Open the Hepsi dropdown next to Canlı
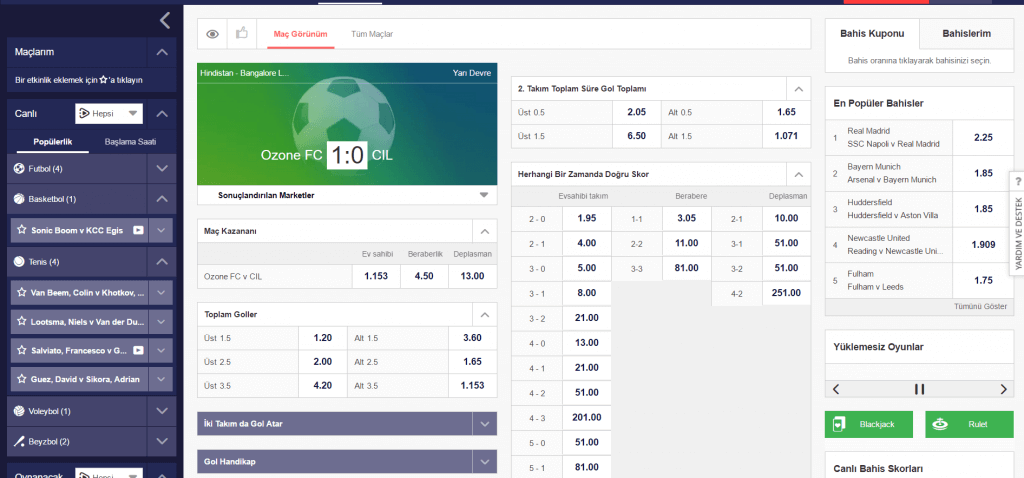Image resolution: width=1024 pixels, height=478 pixels. (109, 114)
